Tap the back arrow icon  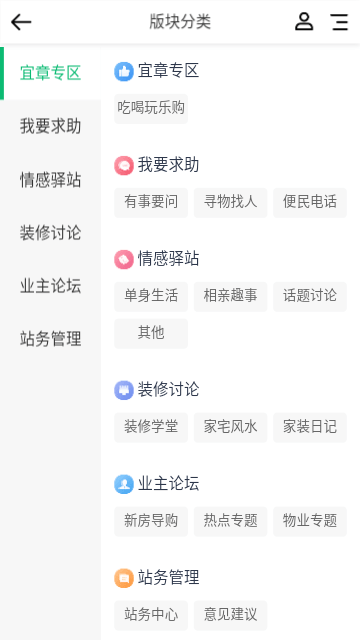coord(21,22)
